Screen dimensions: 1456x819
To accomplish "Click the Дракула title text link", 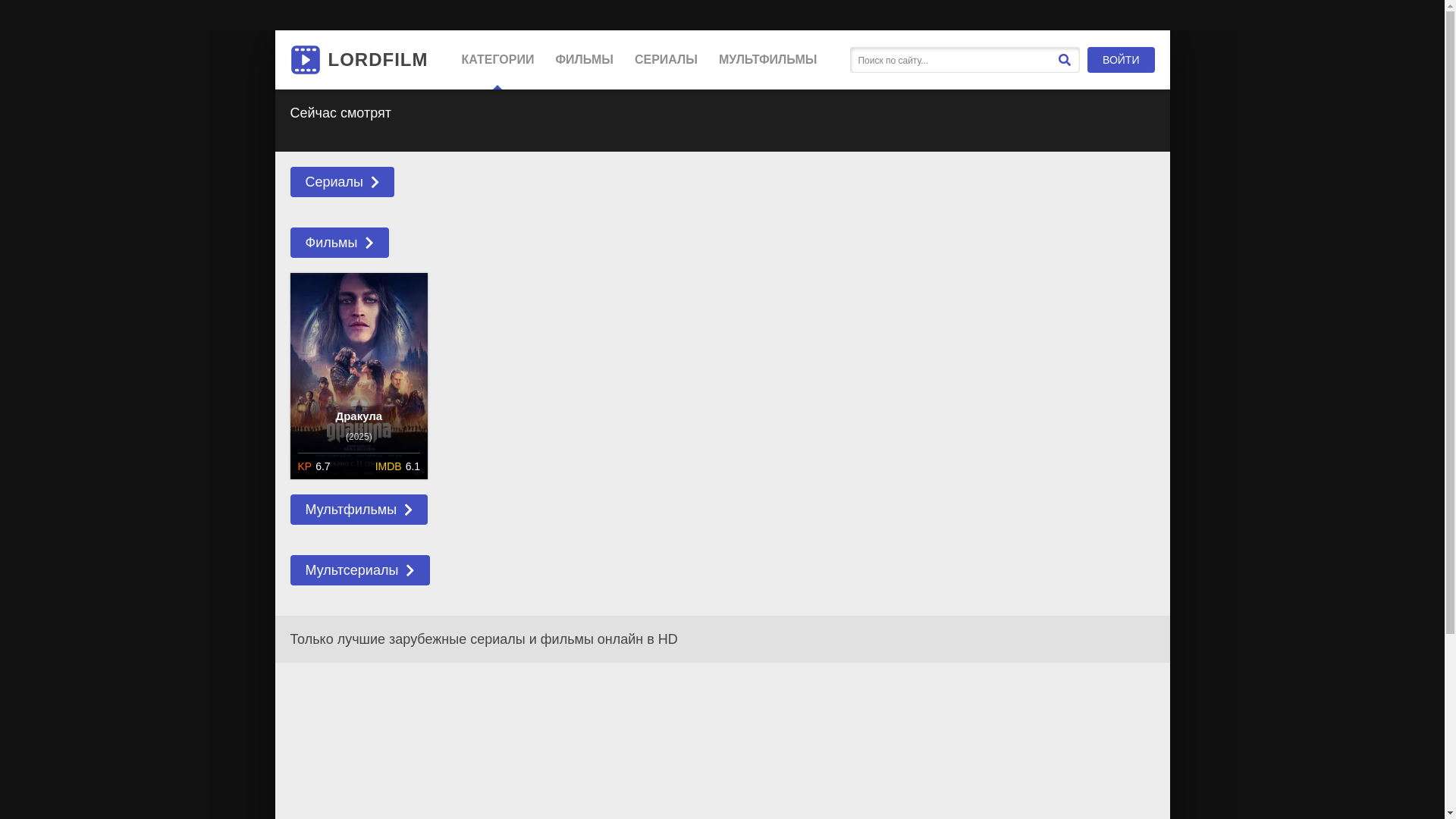I will pos(359,416).
